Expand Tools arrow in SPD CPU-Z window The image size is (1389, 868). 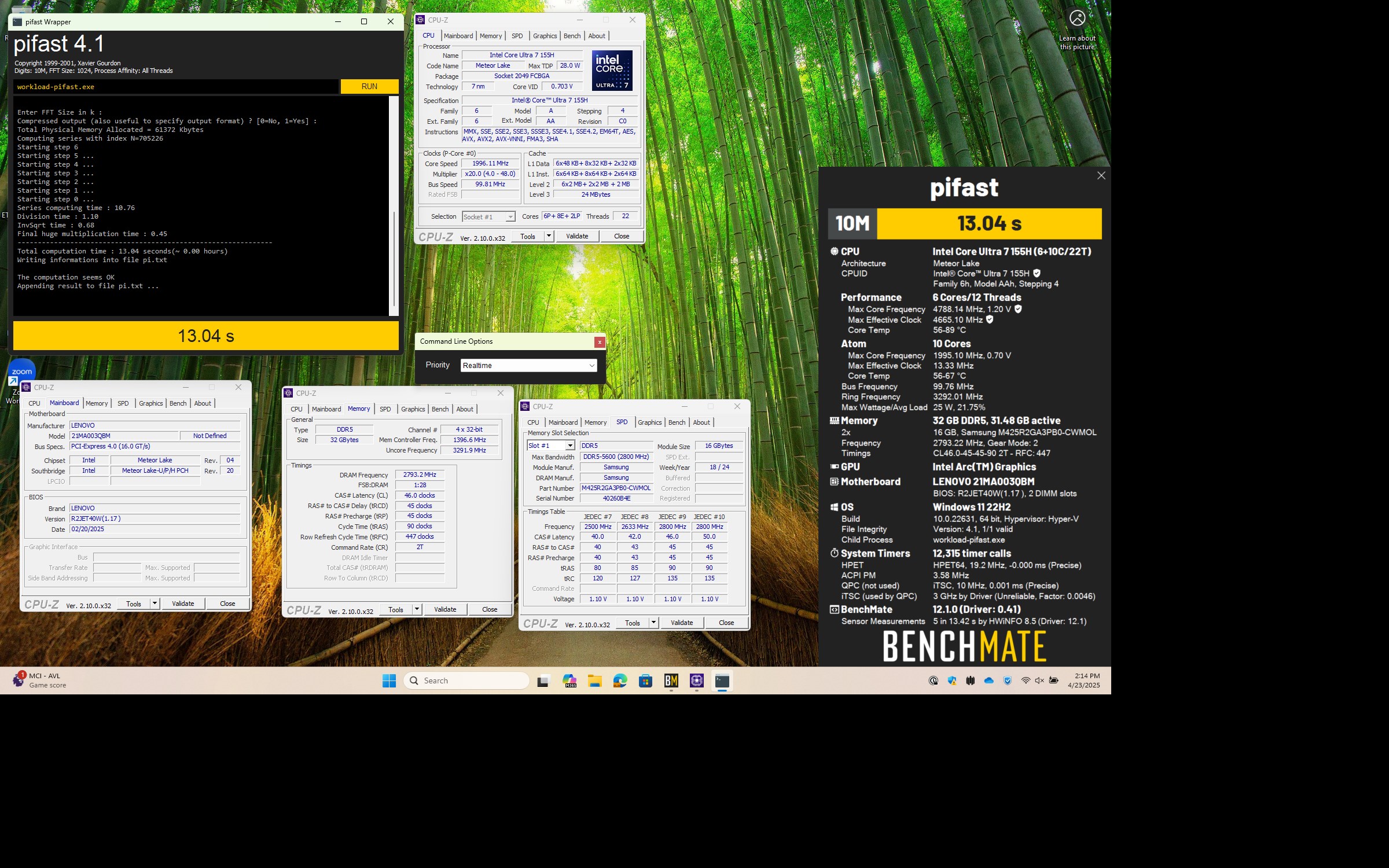click(x=653, y=623)
